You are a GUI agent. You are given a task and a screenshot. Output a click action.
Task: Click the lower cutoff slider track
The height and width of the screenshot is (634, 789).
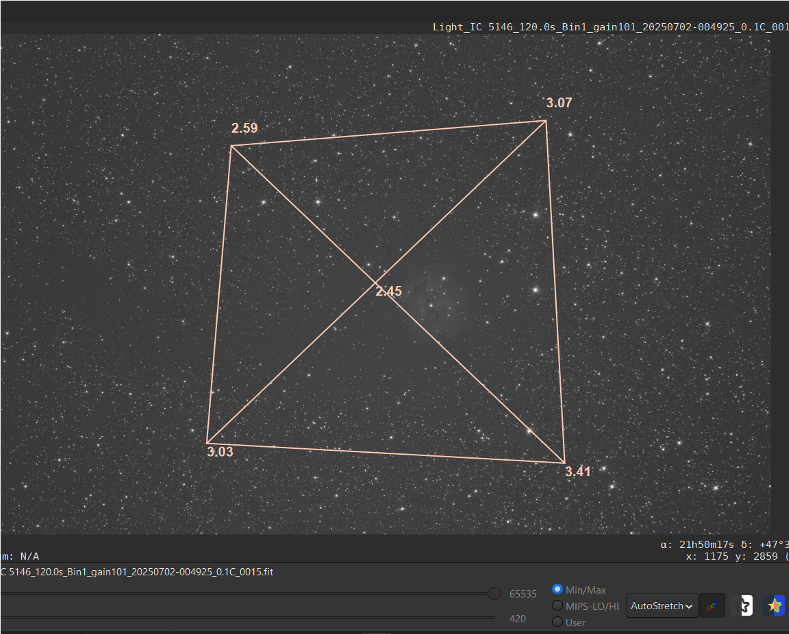pos(248,618)
